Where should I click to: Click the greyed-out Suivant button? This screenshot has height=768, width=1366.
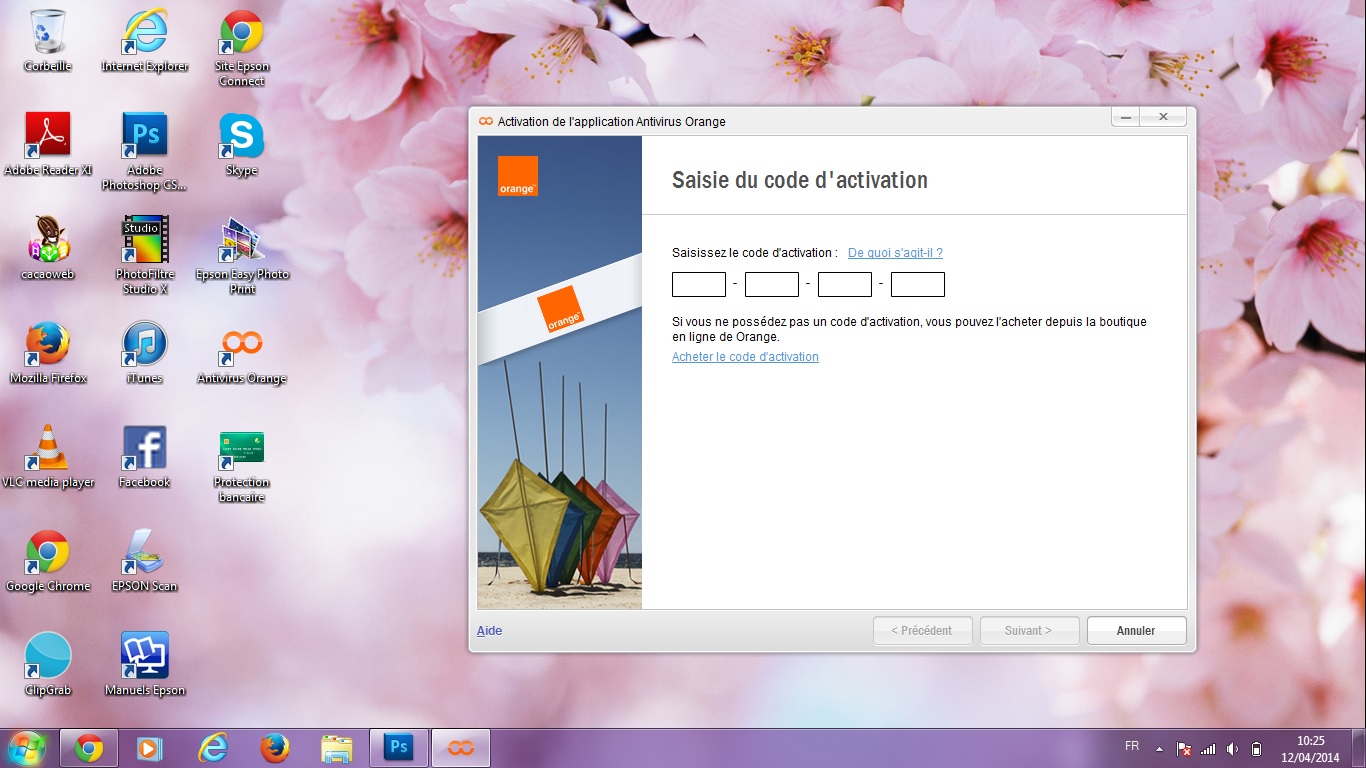coord(1029,631)
